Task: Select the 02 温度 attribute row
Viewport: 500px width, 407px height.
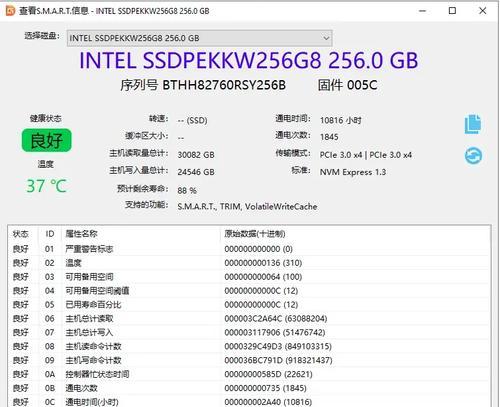Action: click(249, 263)
